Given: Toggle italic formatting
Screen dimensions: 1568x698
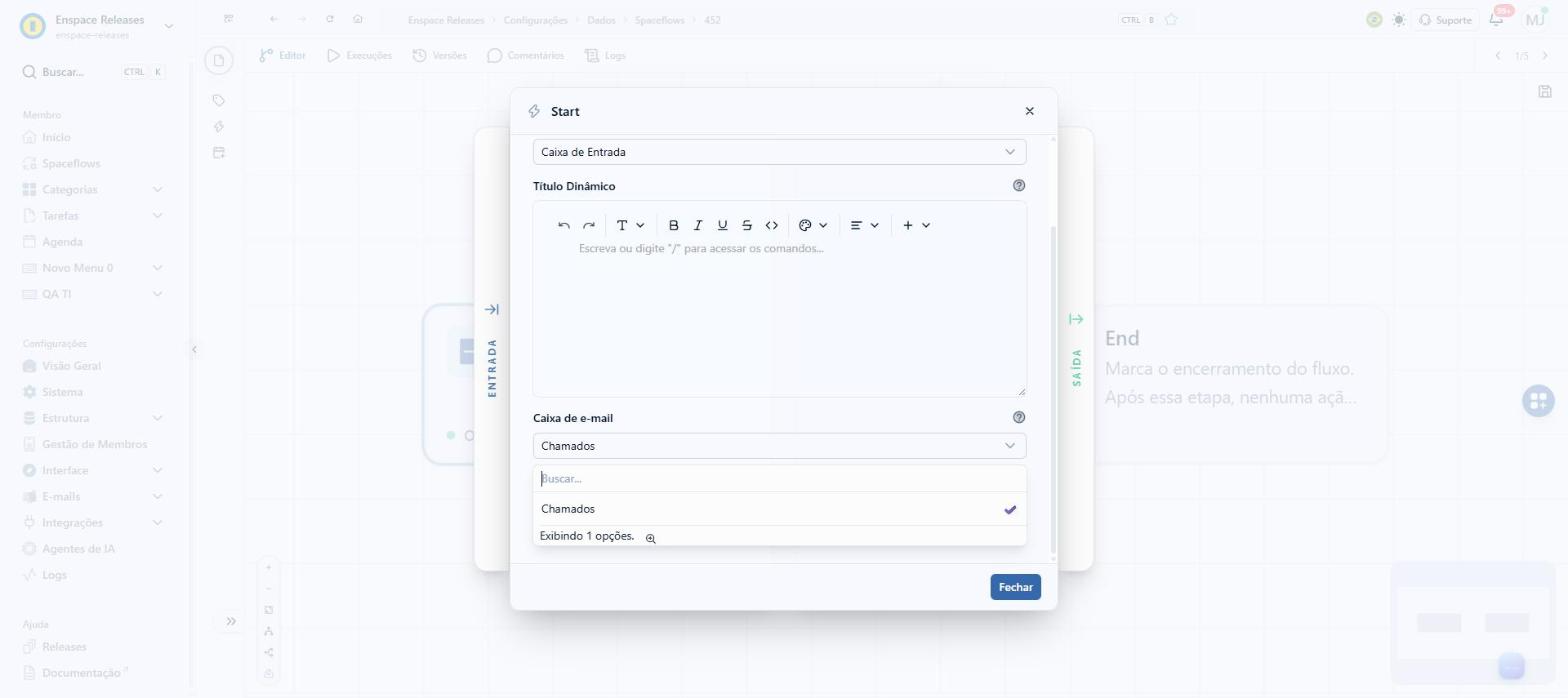Looking at the screenshot, I should 698,226.
